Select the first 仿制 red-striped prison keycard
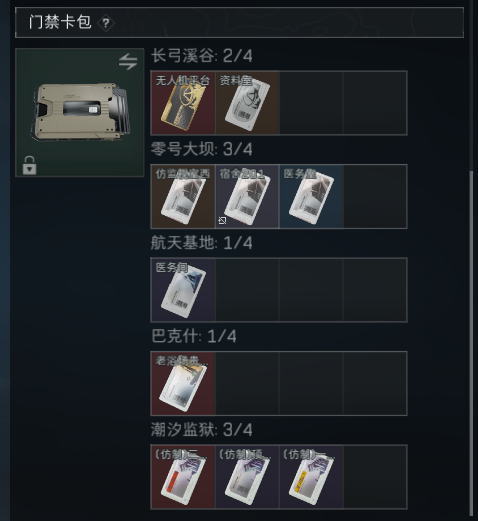 [x=183, y=477]
